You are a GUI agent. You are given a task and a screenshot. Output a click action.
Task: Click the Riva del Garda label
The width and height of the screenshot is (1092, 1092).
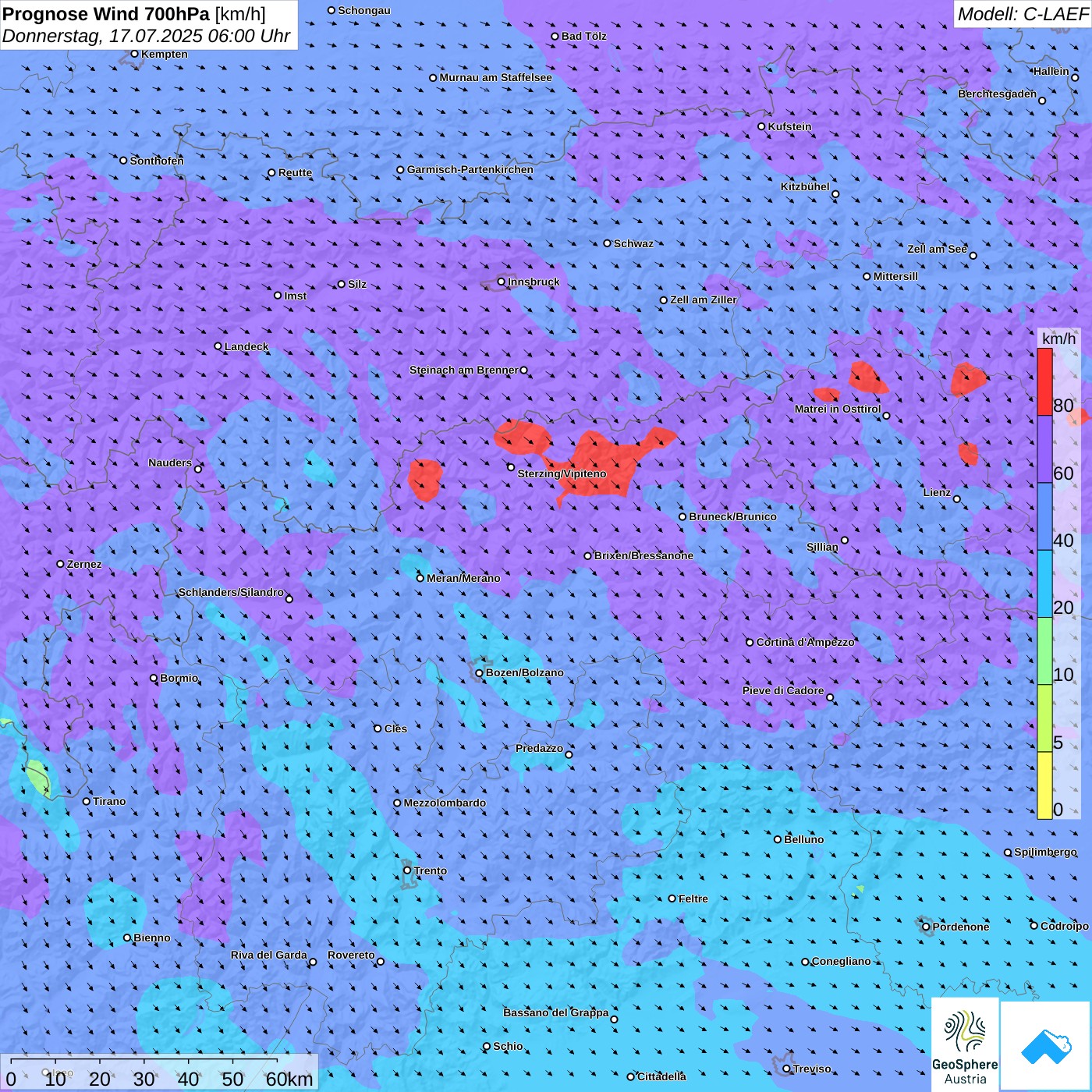tap(269, 955)
